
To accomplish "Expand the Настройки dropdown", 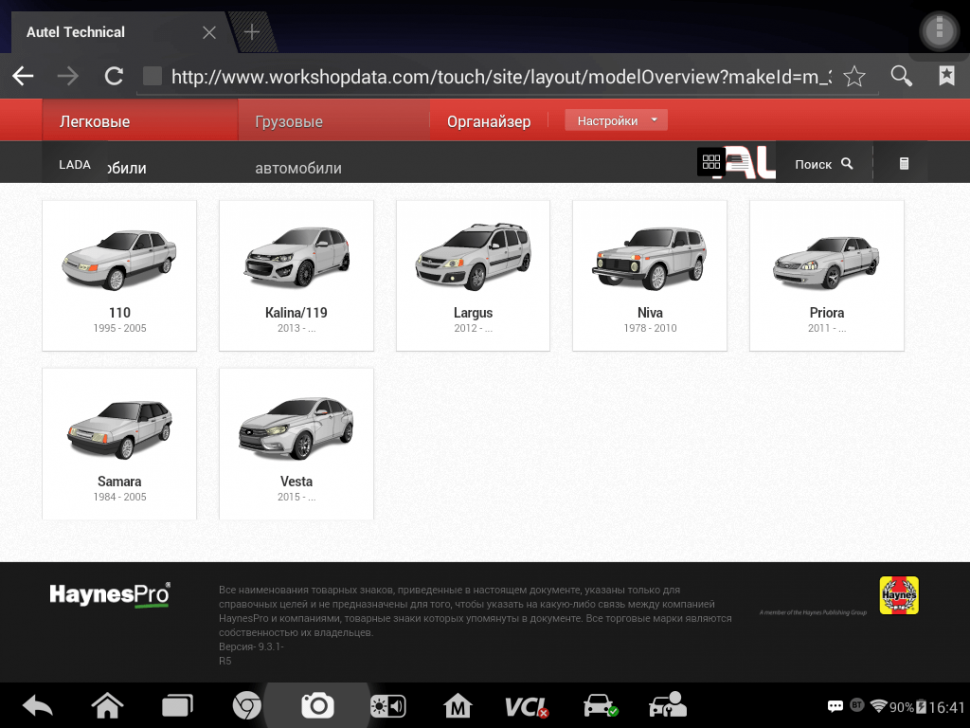I will pyautogui.click(x=616, y=121).
